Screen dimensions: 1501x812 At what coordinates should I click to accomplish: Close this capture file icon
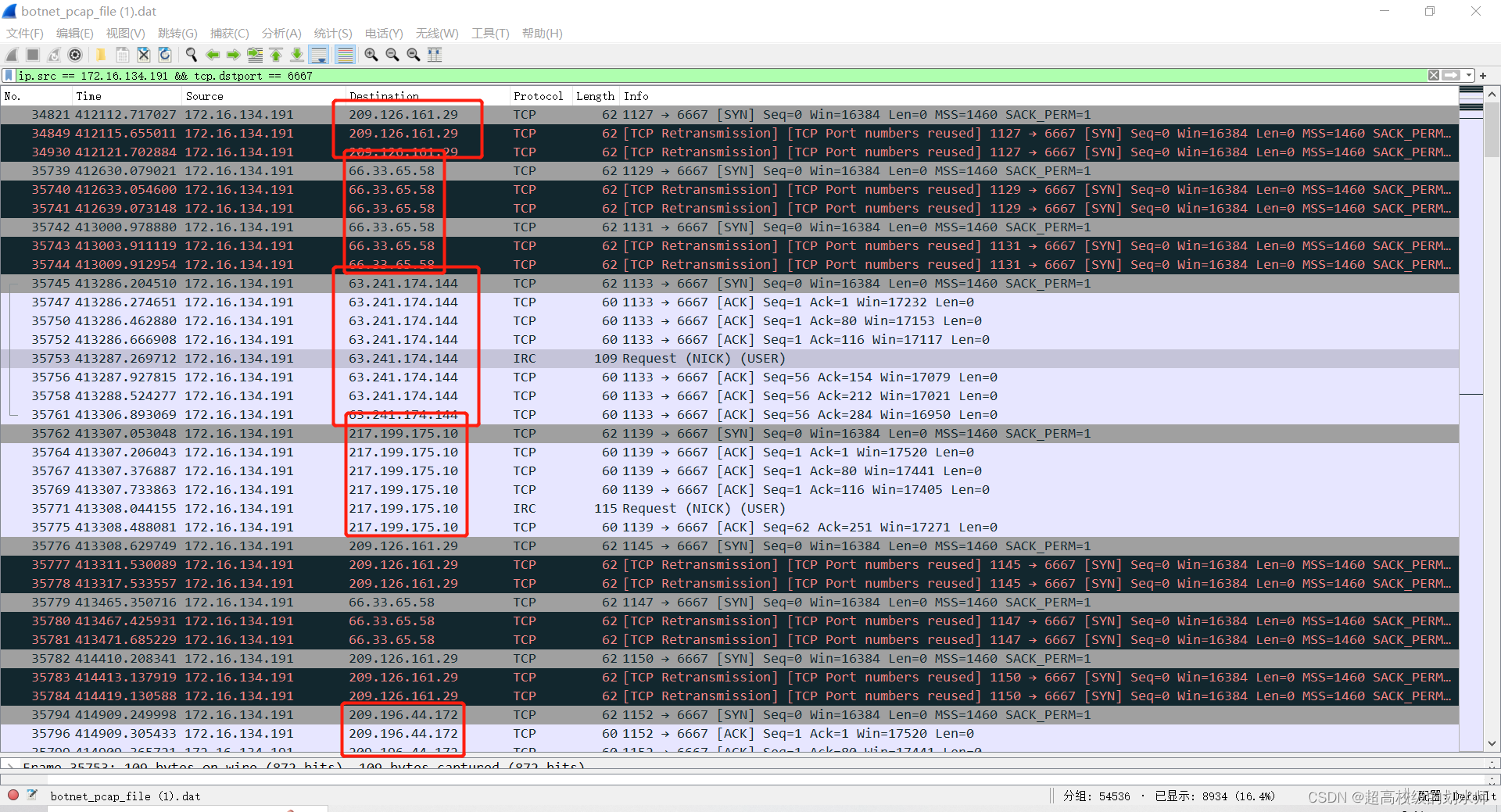(x=143, y=55)
